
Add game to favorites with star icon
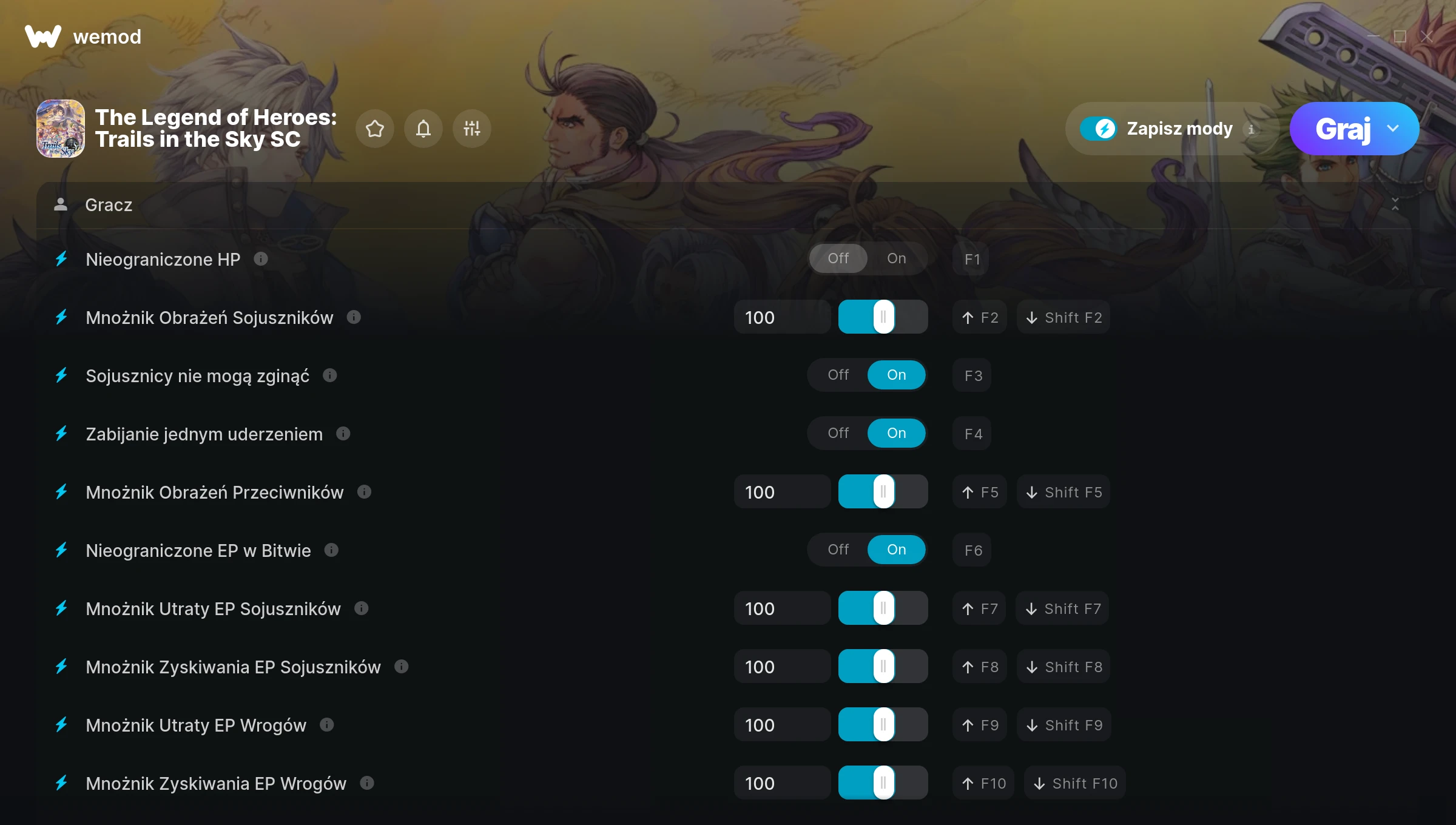[375, 129]
